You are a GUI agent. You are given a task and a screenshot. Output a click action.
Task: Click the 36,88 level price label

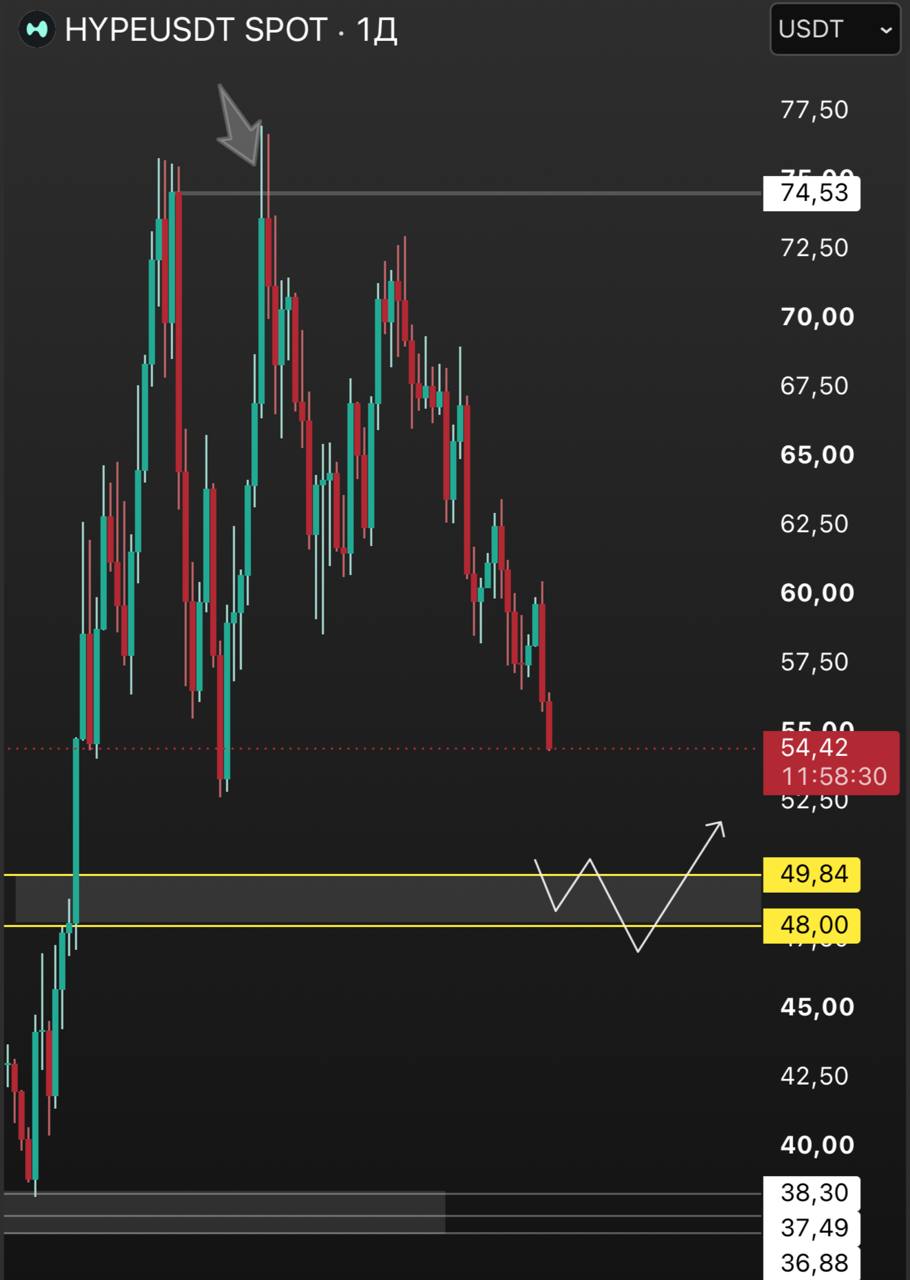point(811,1263)
